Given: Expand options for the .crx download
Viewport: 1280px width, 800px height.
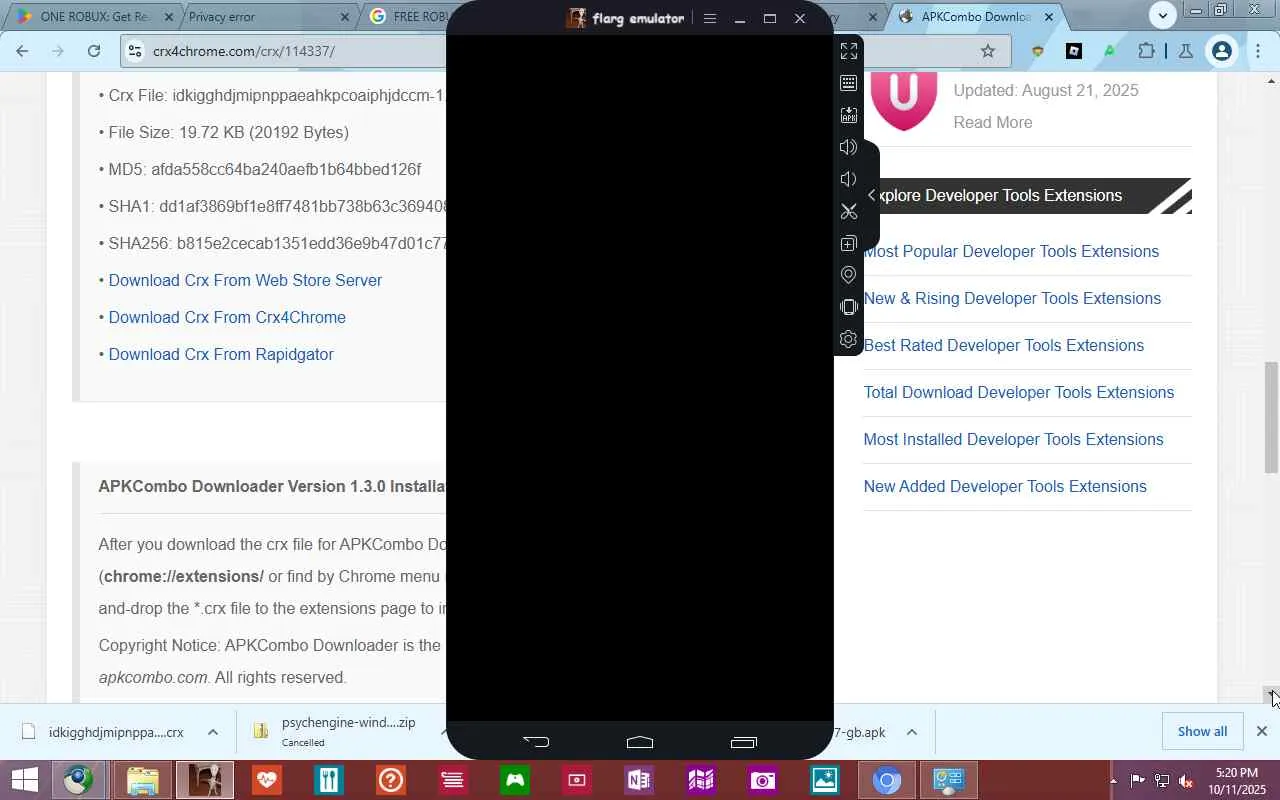Looking at the screenshot, I should click(213, 732).
